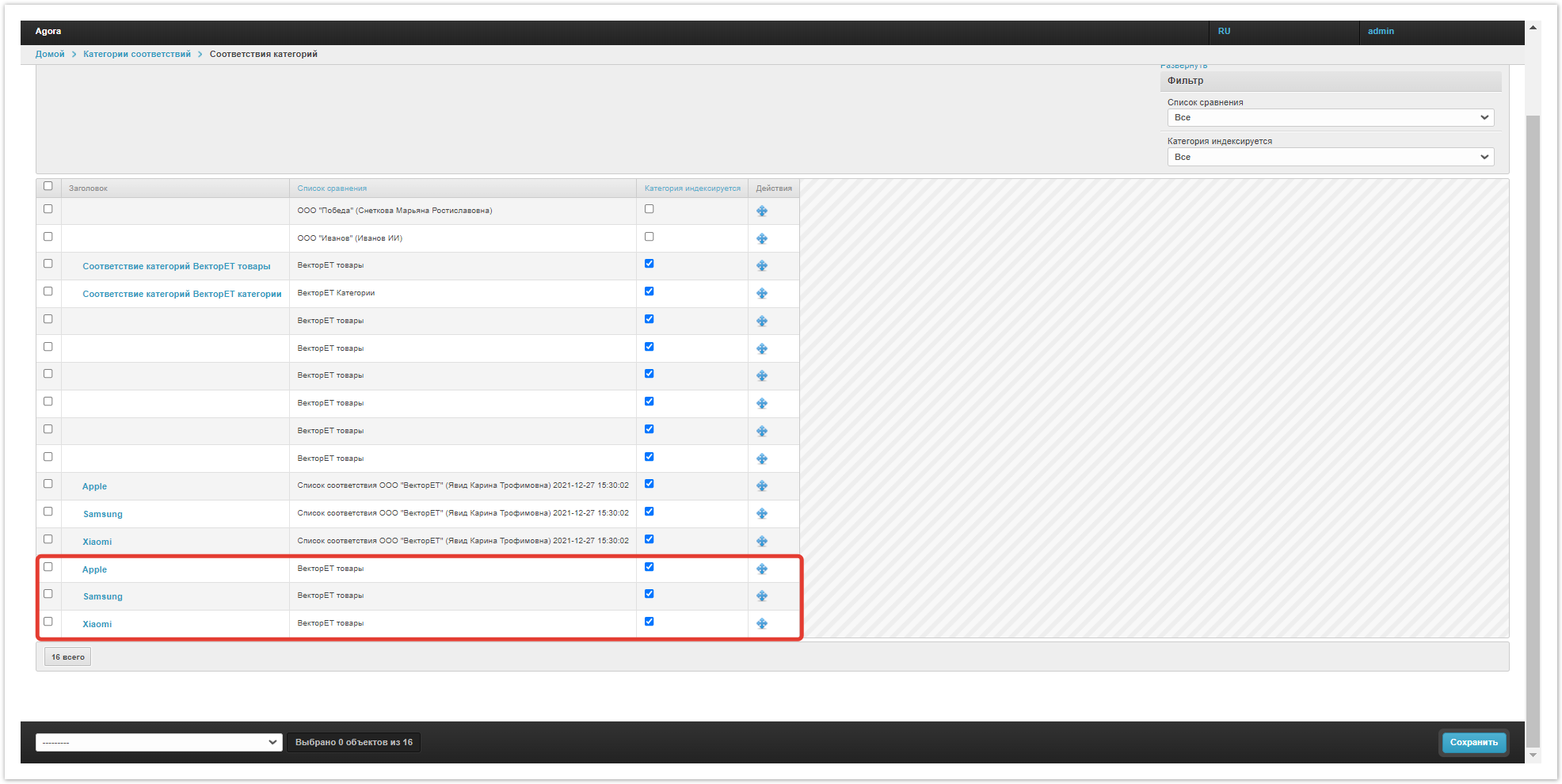Click move icon for Соответствие категорий ВекторЕТ товары
Screen dimensions: 1562x784
click(761, 266)
